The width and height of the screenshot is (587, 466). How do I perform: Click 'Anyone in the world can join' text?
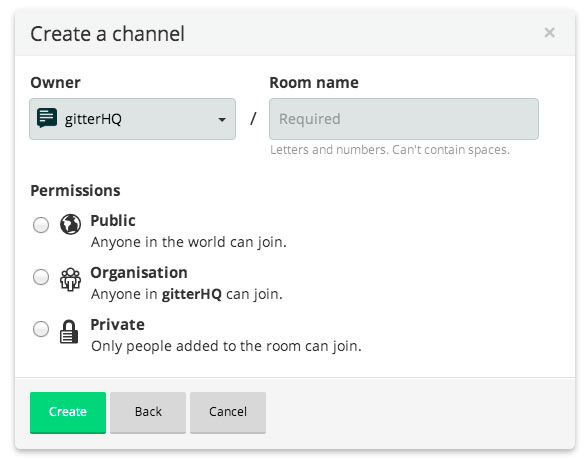[189, 242]
